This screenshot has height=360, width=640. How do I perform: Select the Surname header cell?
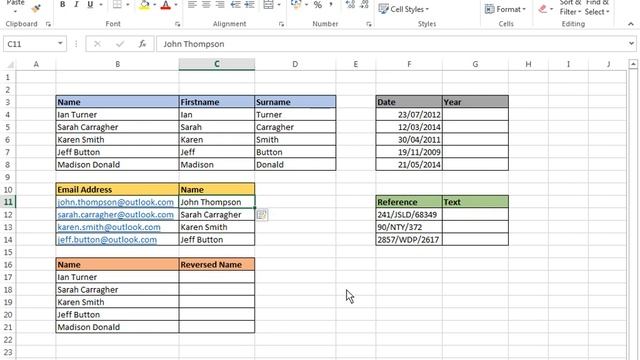point(295,102)
